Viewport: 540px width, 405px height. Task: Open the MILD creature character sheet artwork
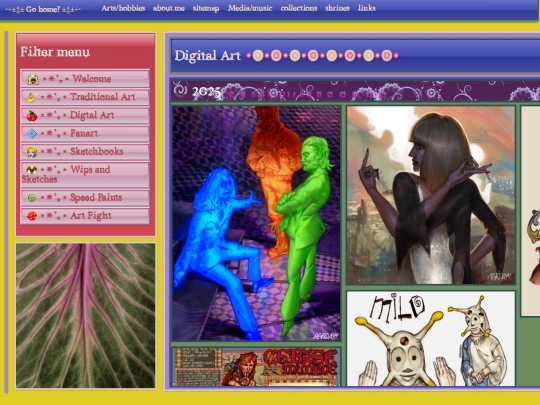pos(431,339)
